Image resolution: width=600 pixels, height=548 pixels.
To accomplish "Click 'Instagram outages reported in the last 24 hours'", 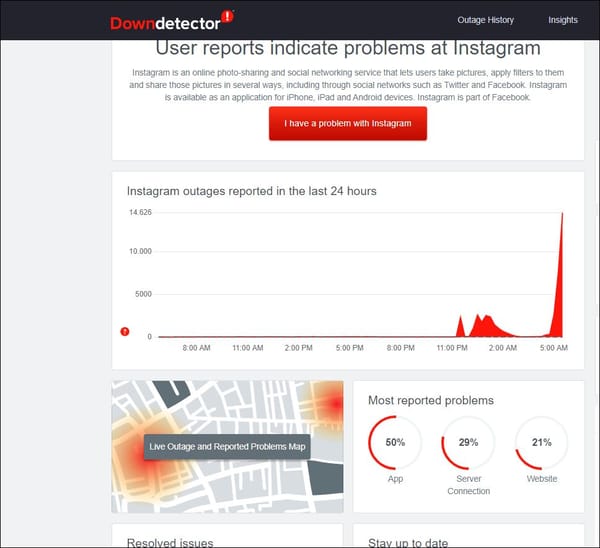I will point(251,191).
